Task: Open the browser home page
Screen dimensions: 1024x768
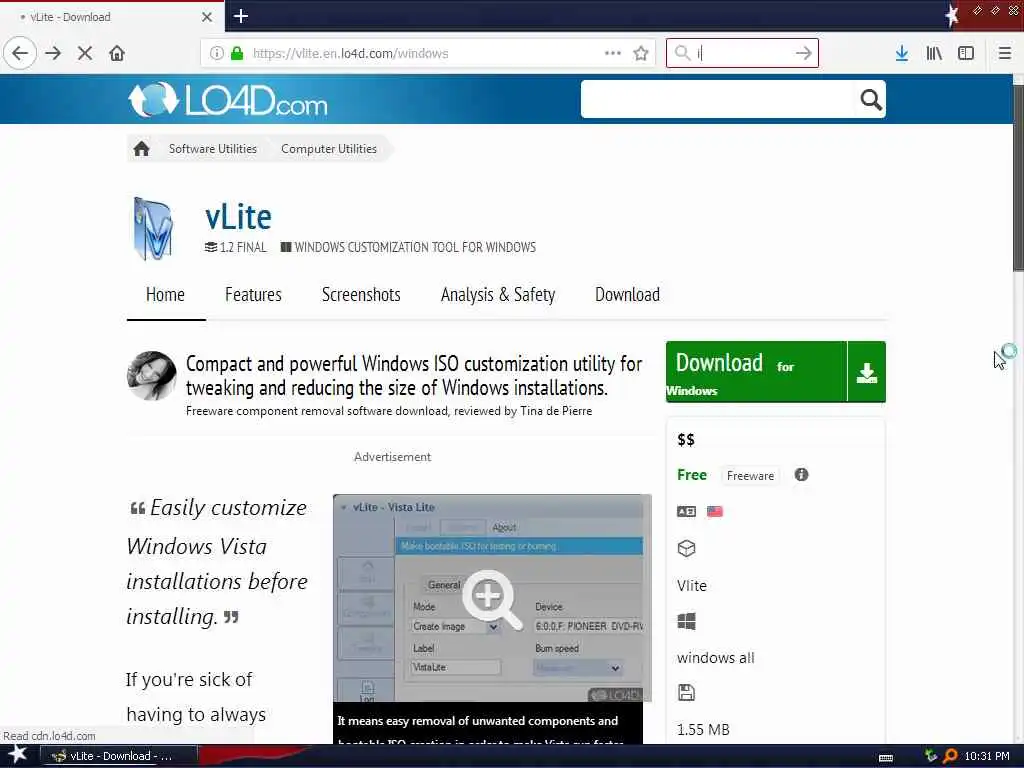Action: pos(117,53)
